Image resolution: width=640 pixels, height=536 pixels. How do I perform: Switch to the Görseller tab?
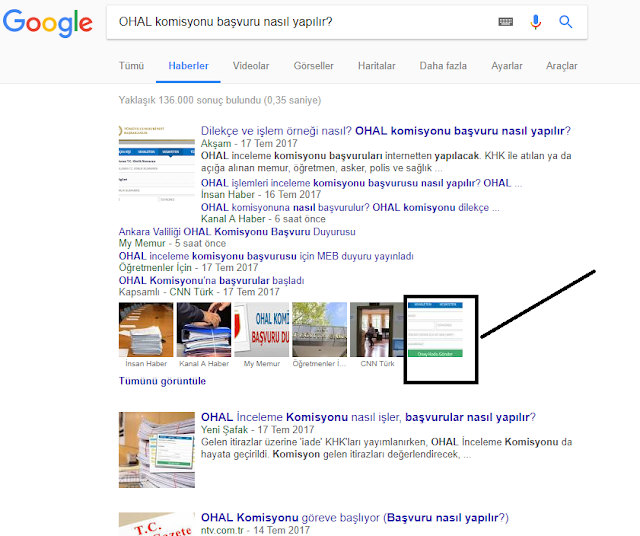tap(313, 66)
